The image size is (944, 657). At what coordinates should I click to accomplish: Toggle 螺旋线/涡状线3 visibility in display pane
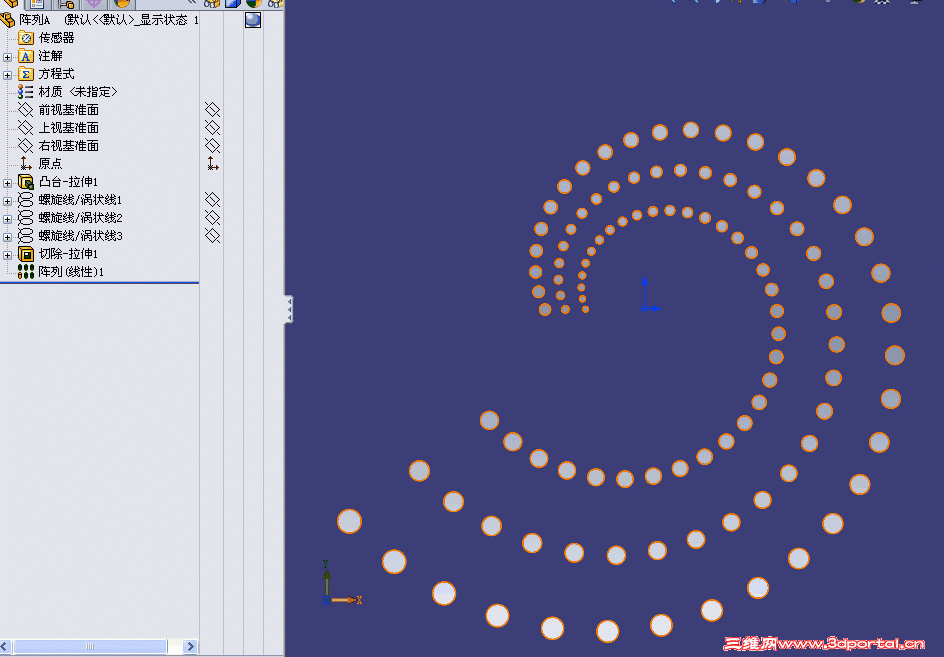pyautogui.click(x=212, y=235)
